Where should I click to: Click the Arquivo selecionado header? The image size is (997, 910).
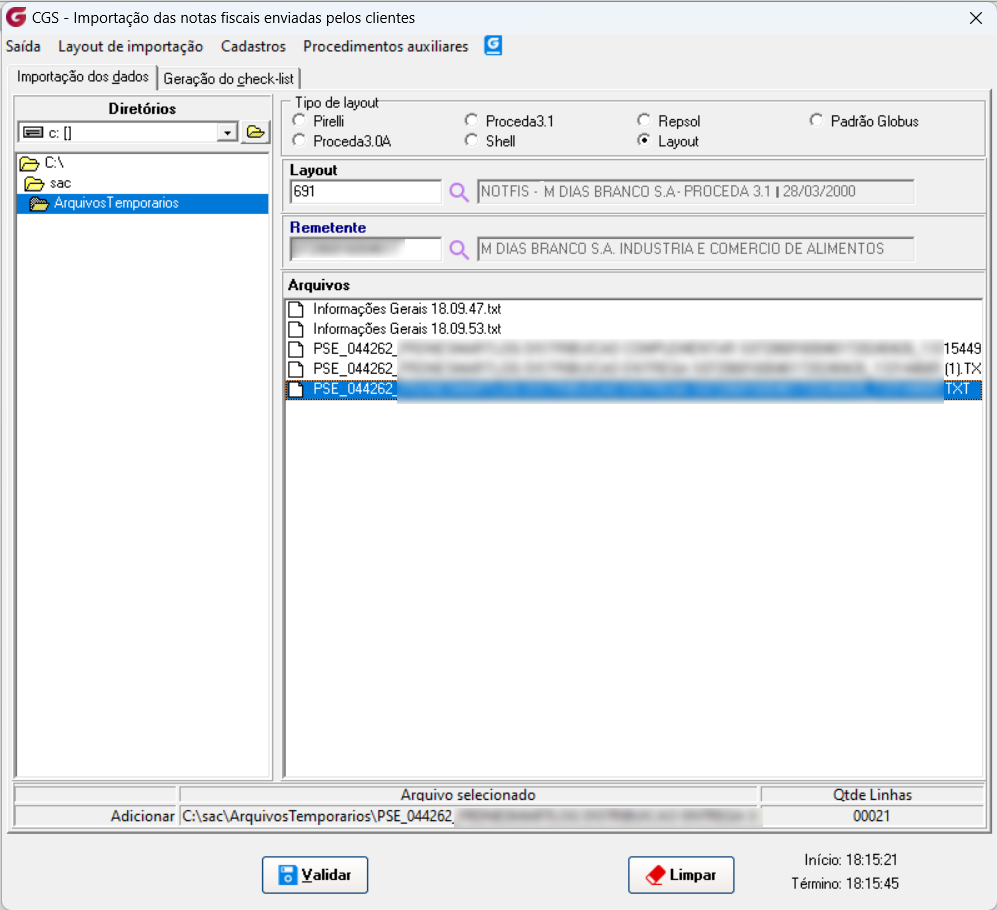point(468,795)
